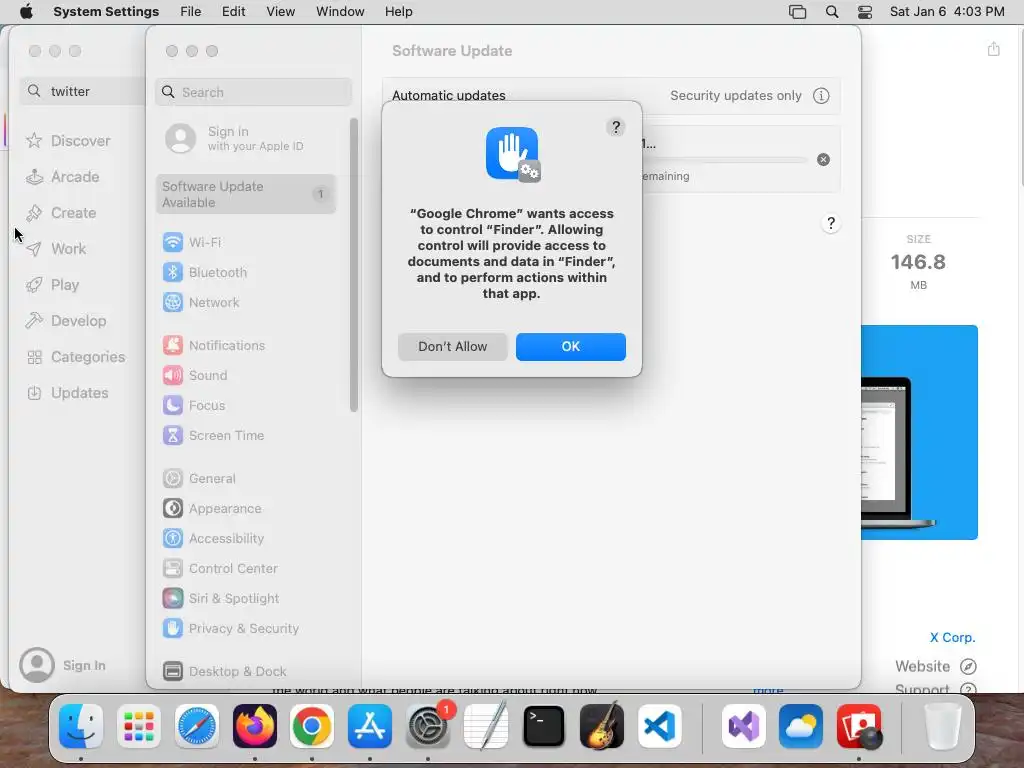1024x768 pixels.
Task: Open Arcade in the App Store sidebar
Action: coord(63,177)
